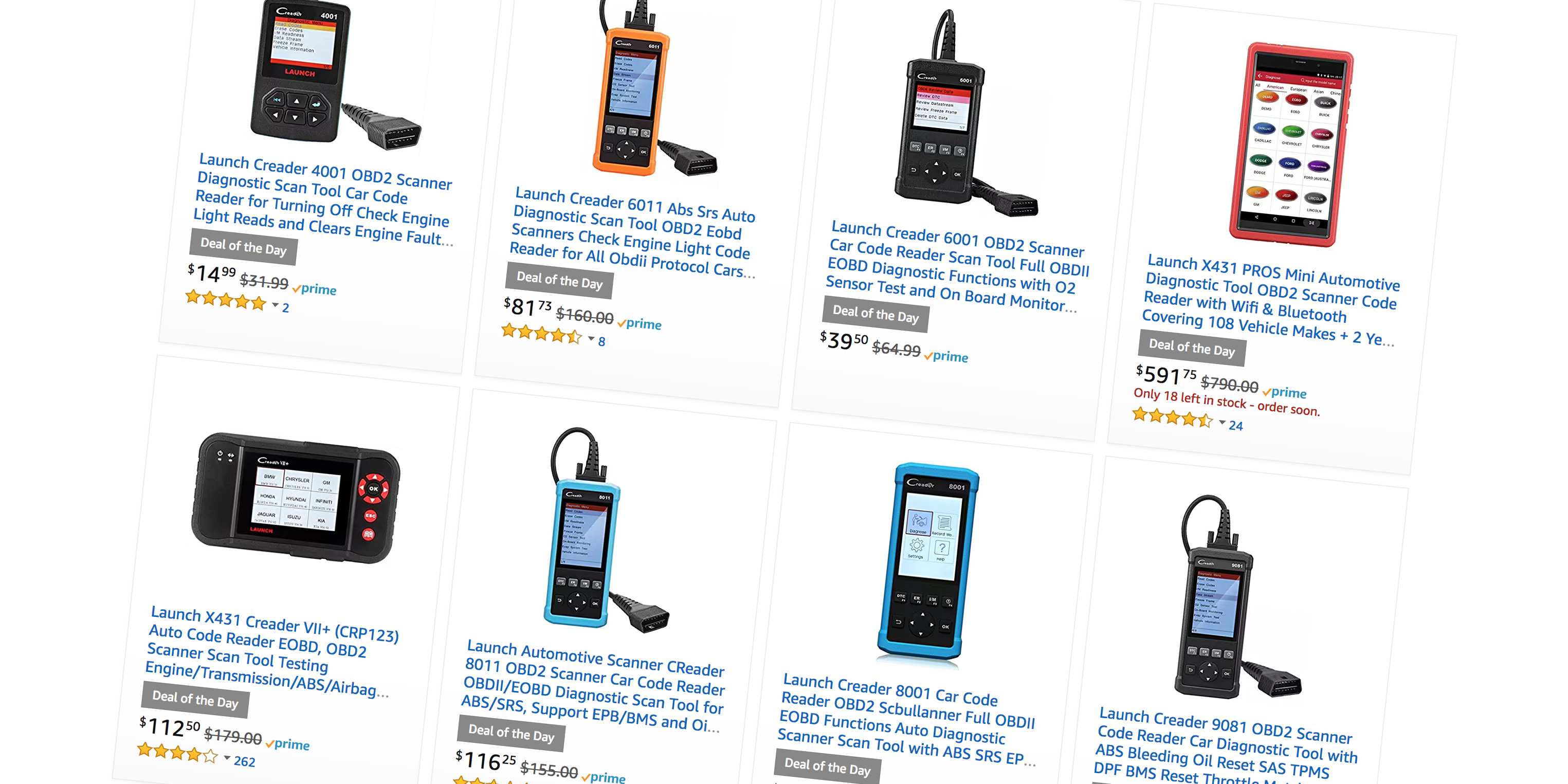This screenshot has height=784, width=1568.
Task: Expand the rating dropdown arrow next to 2 reviews
Action: pyautogui.click(x=275, y=305)
